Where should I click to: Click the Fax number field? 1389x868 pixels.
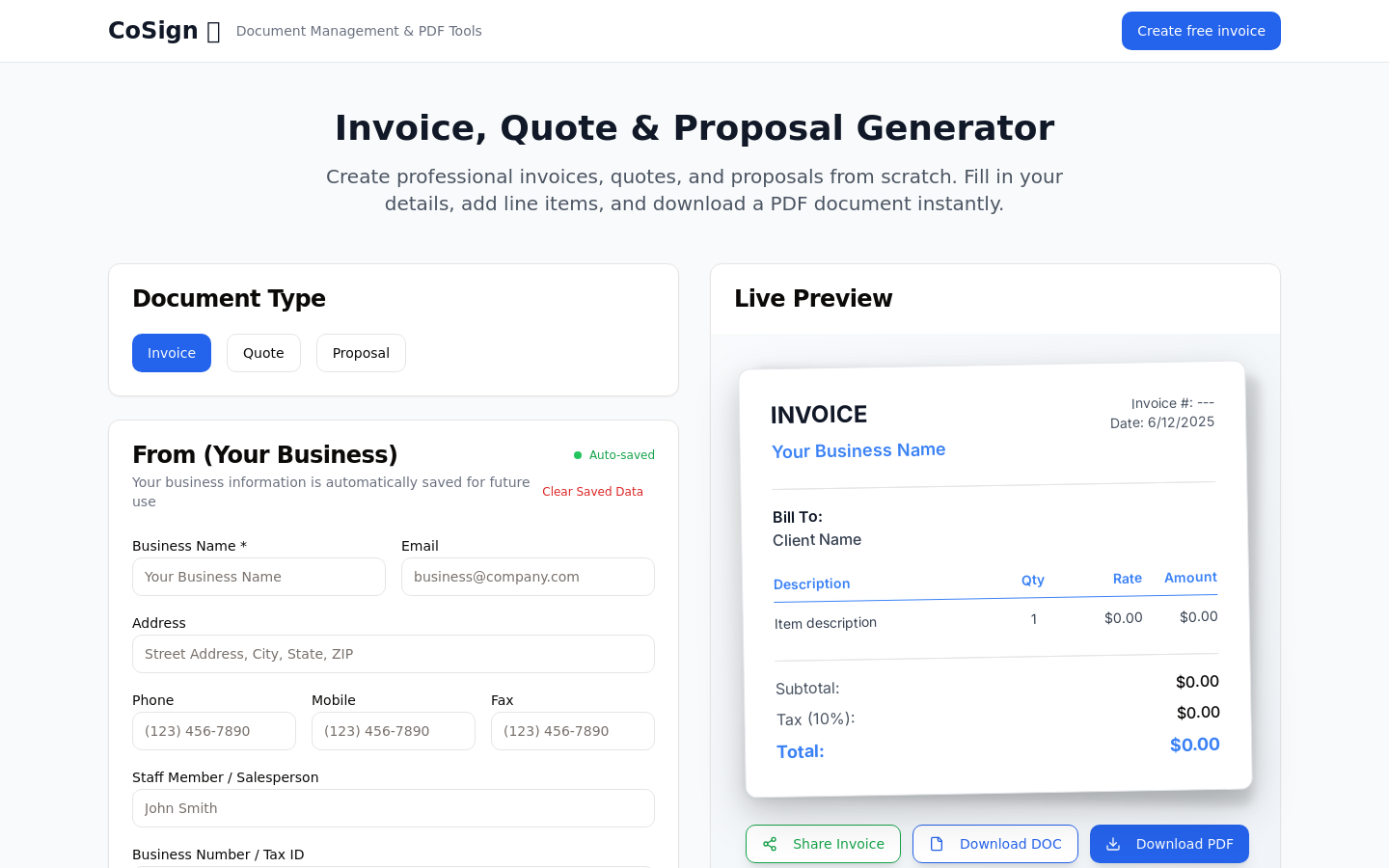point(573,731)
